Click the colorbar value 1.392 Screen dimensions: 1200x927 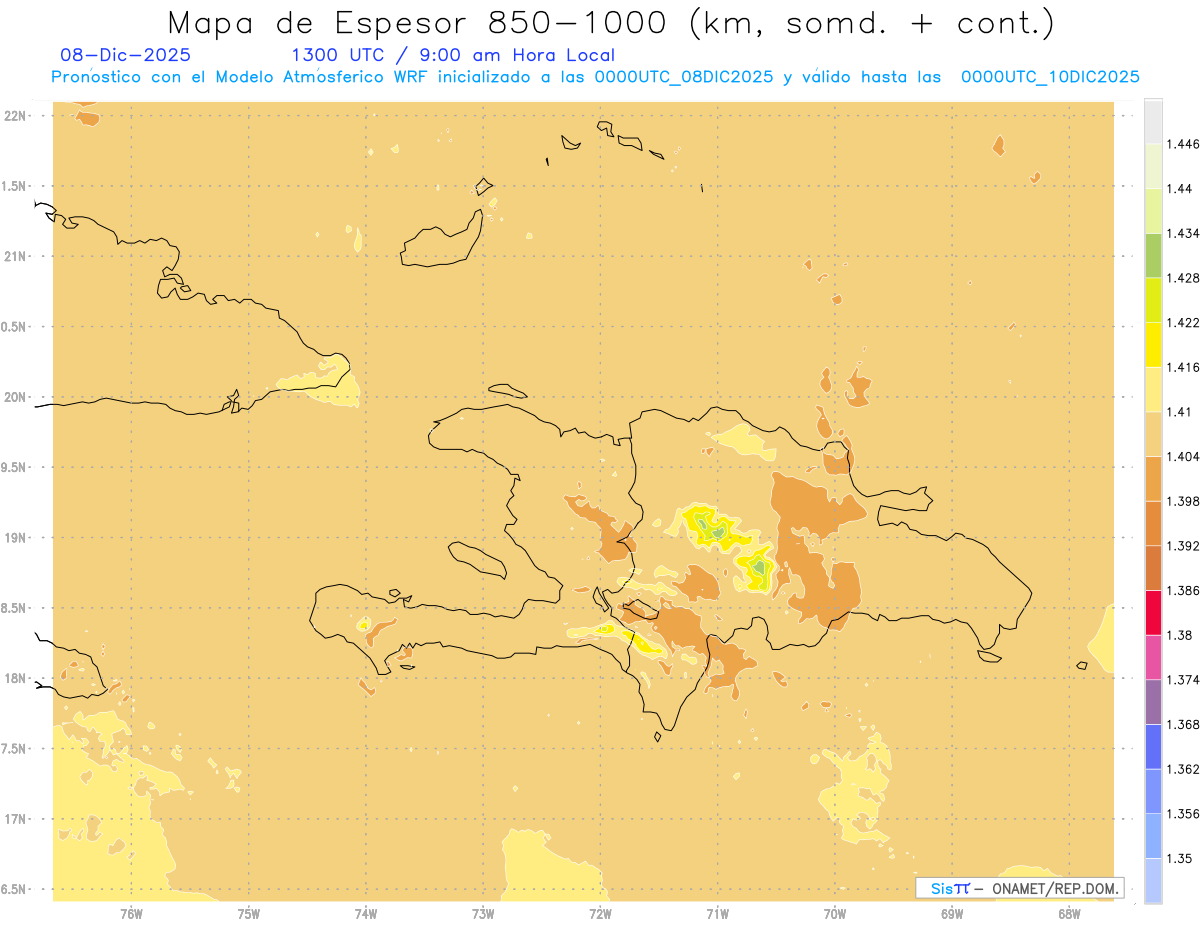coord(1183,546)
